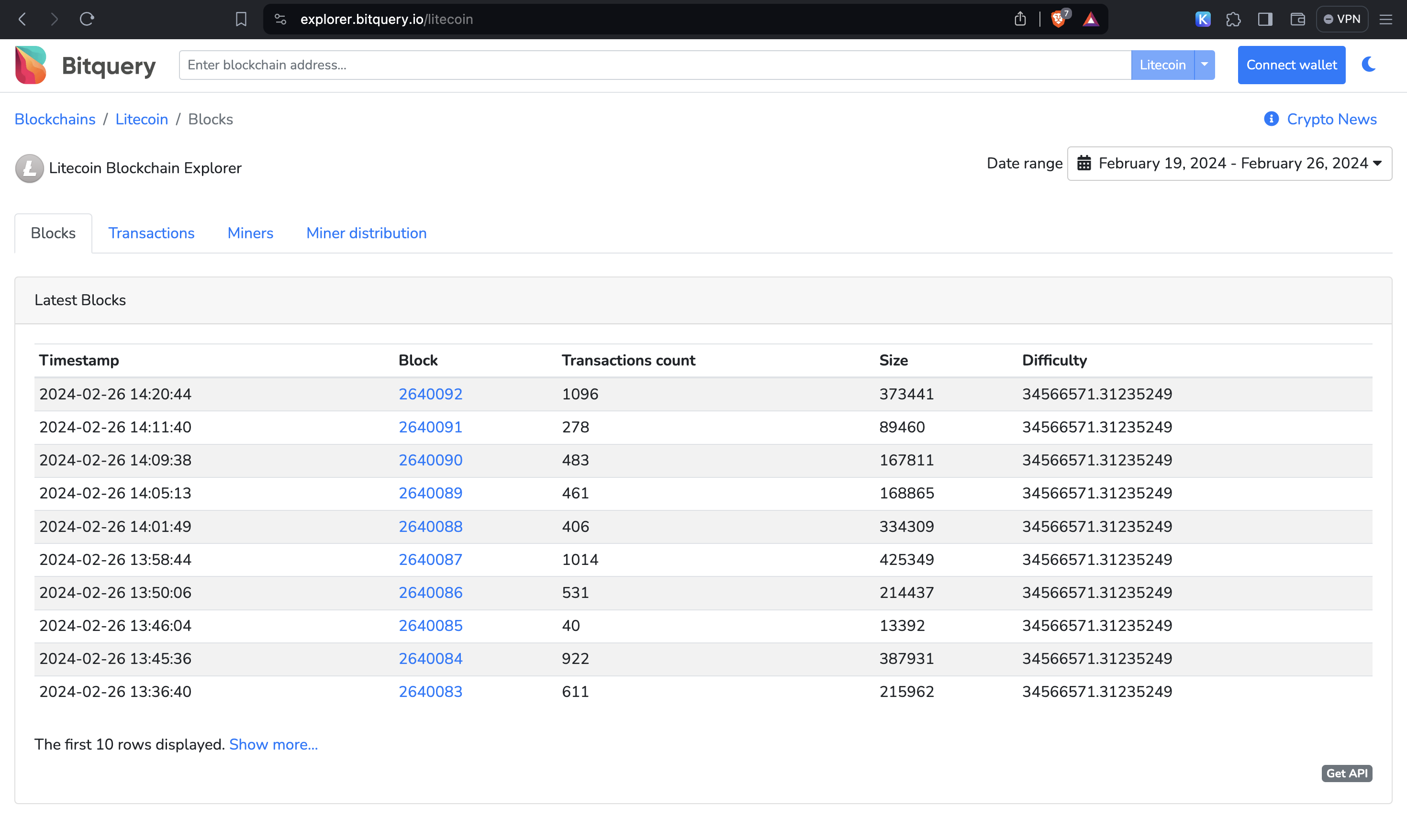
Task: Open the Crypto News link
Action: [x=1332, y=120]
